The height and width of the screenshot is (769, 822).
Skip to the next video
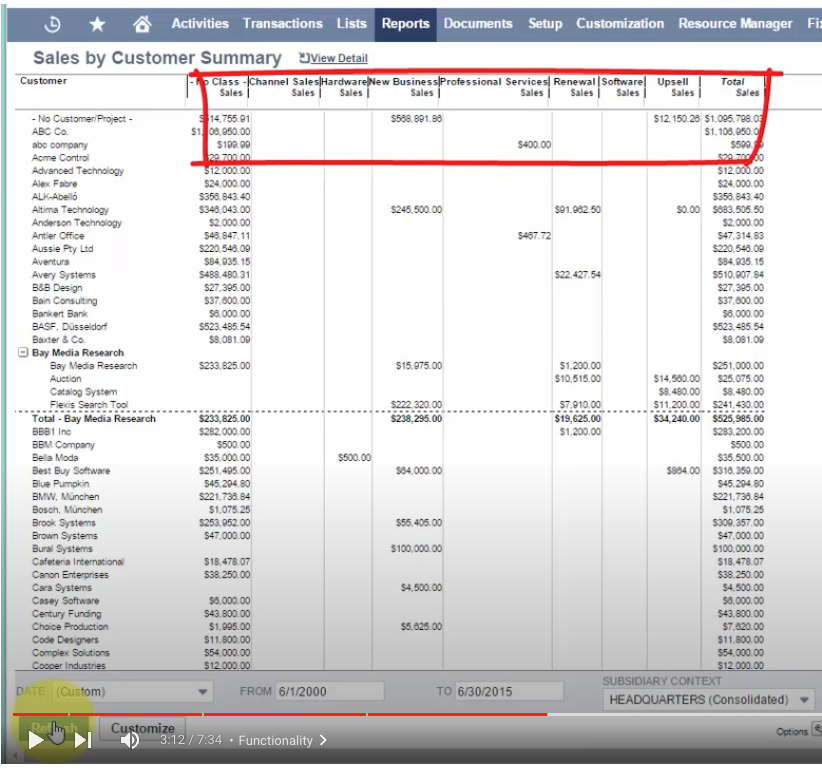(83, 740)
